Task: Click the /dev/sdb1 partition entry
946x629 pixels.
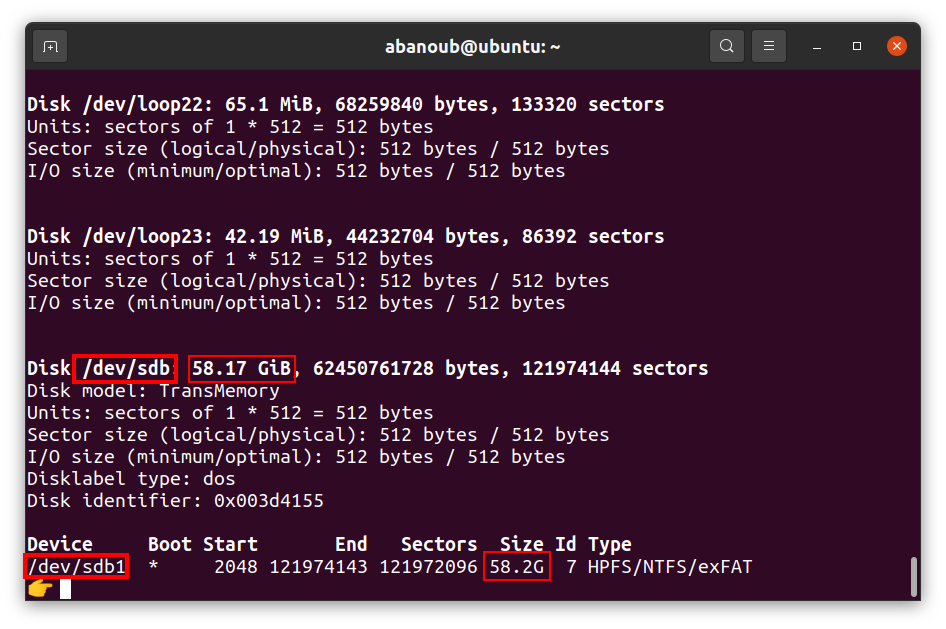Action: (x=76, y=567)
